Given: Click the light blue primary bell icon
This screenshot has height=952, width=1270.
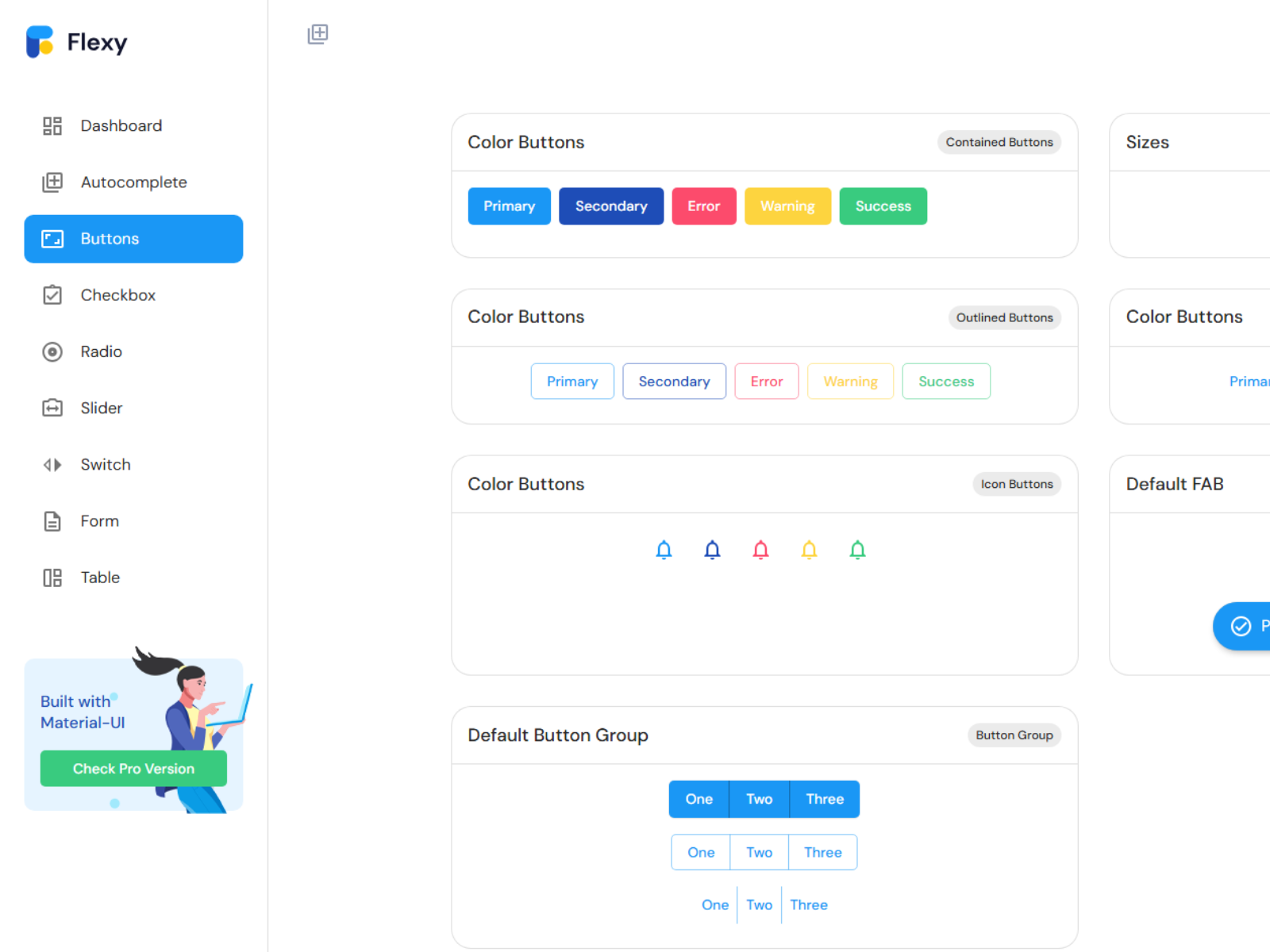Looking at the screenshot, I should pos(664,550).
